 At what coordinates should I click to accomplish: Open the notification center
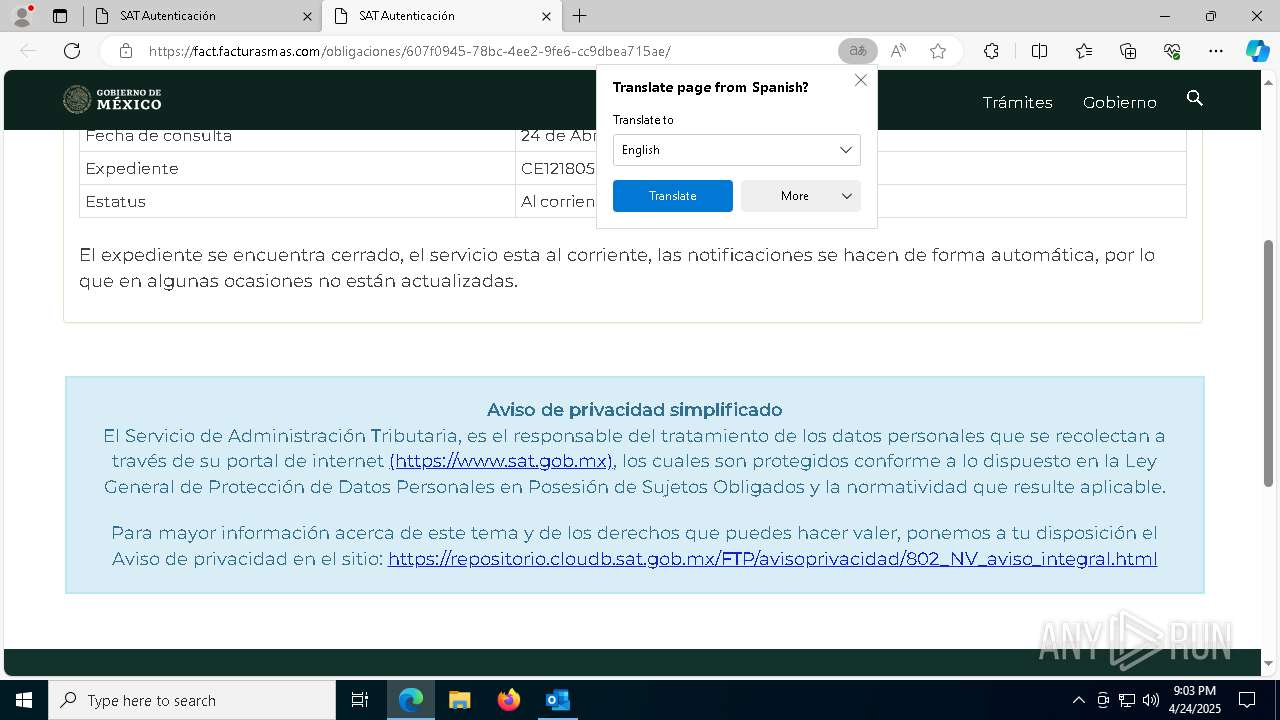1247,700
